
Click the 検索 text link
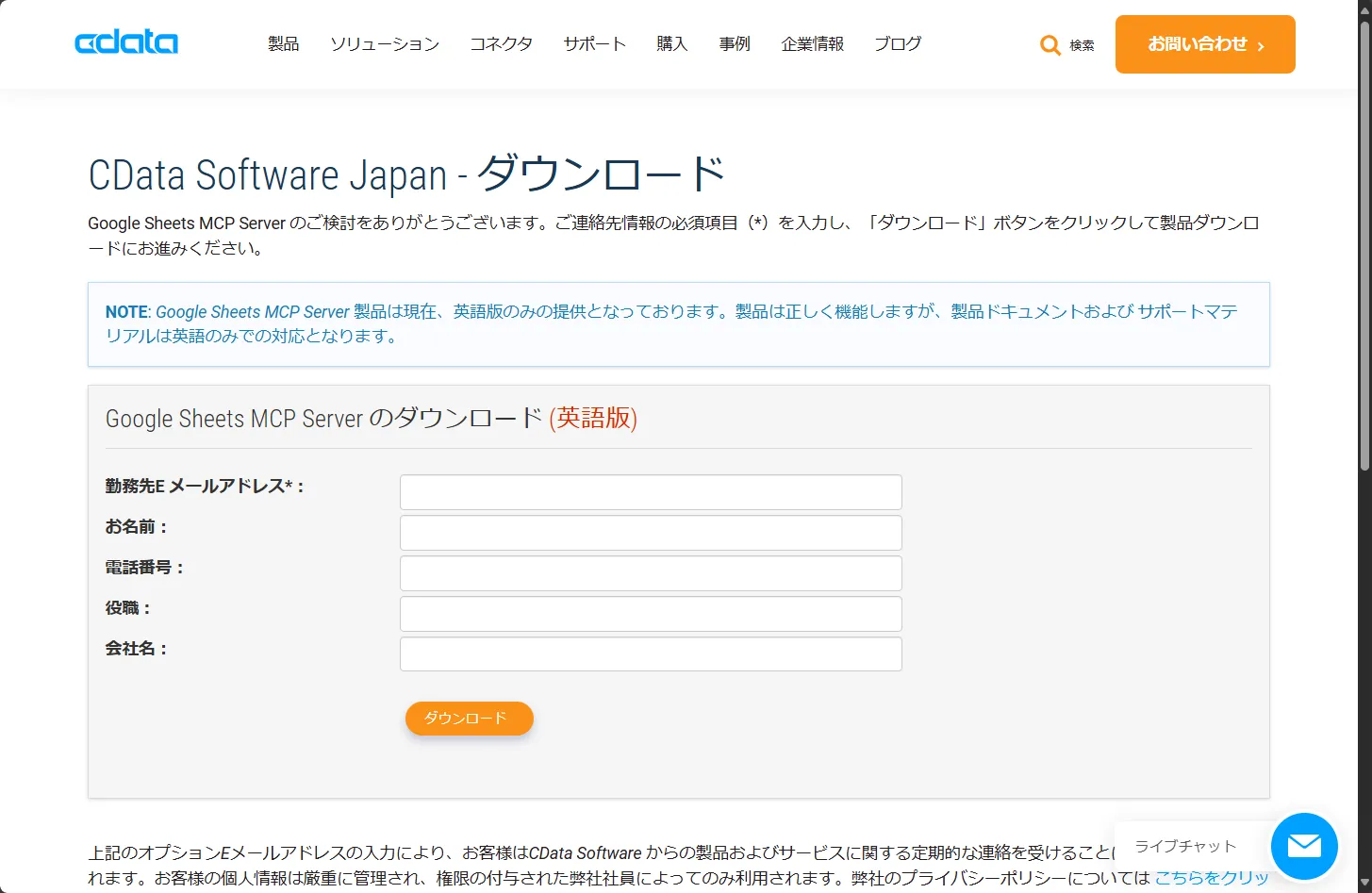coord(1082,45)
